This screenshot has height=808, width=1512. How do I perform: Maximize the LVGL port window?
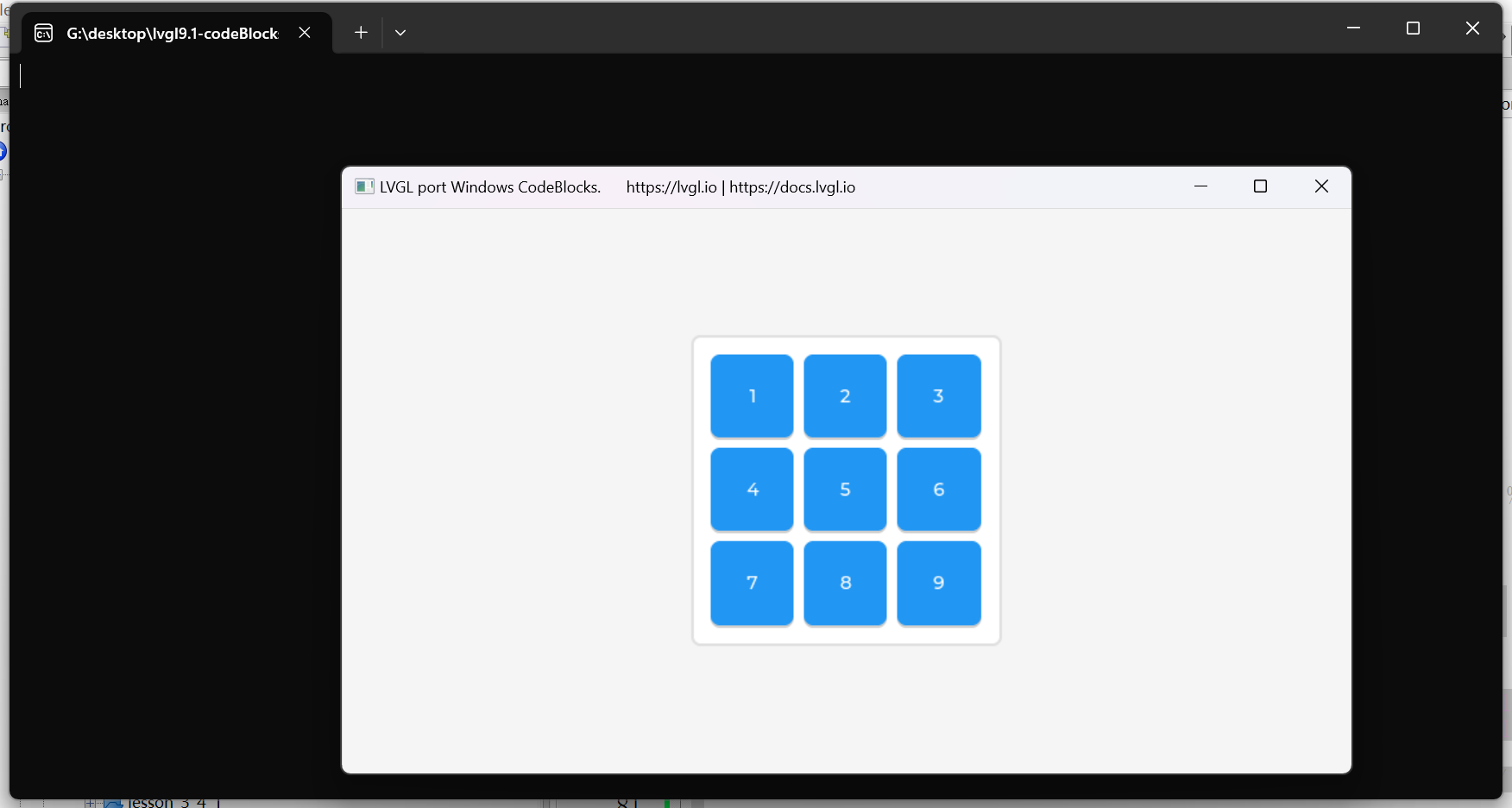(1260, 186)
